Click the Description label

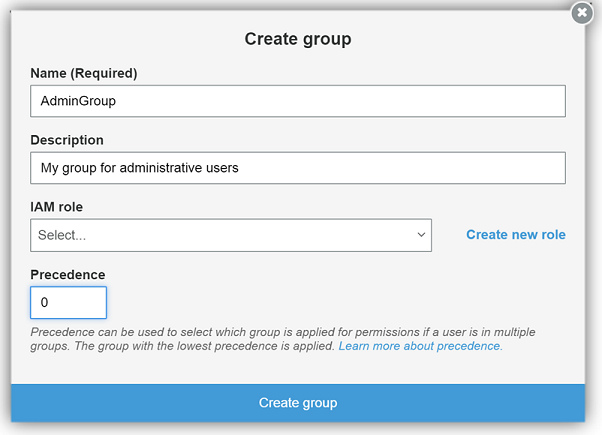click(67, 140)
